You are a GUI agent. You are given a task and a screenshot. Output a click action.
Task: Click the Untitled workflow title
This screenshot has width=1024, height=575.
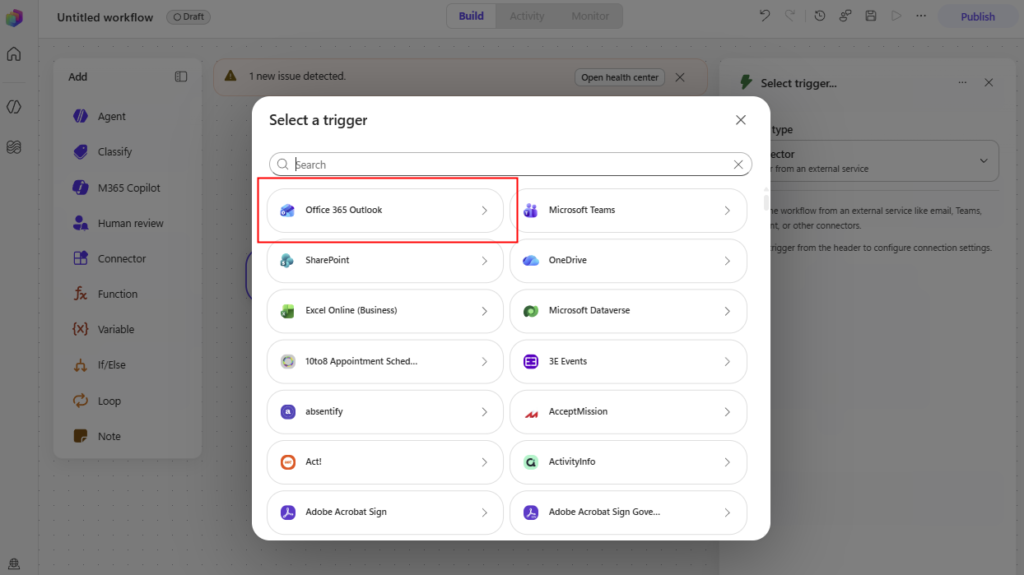[x=105, y=17]
